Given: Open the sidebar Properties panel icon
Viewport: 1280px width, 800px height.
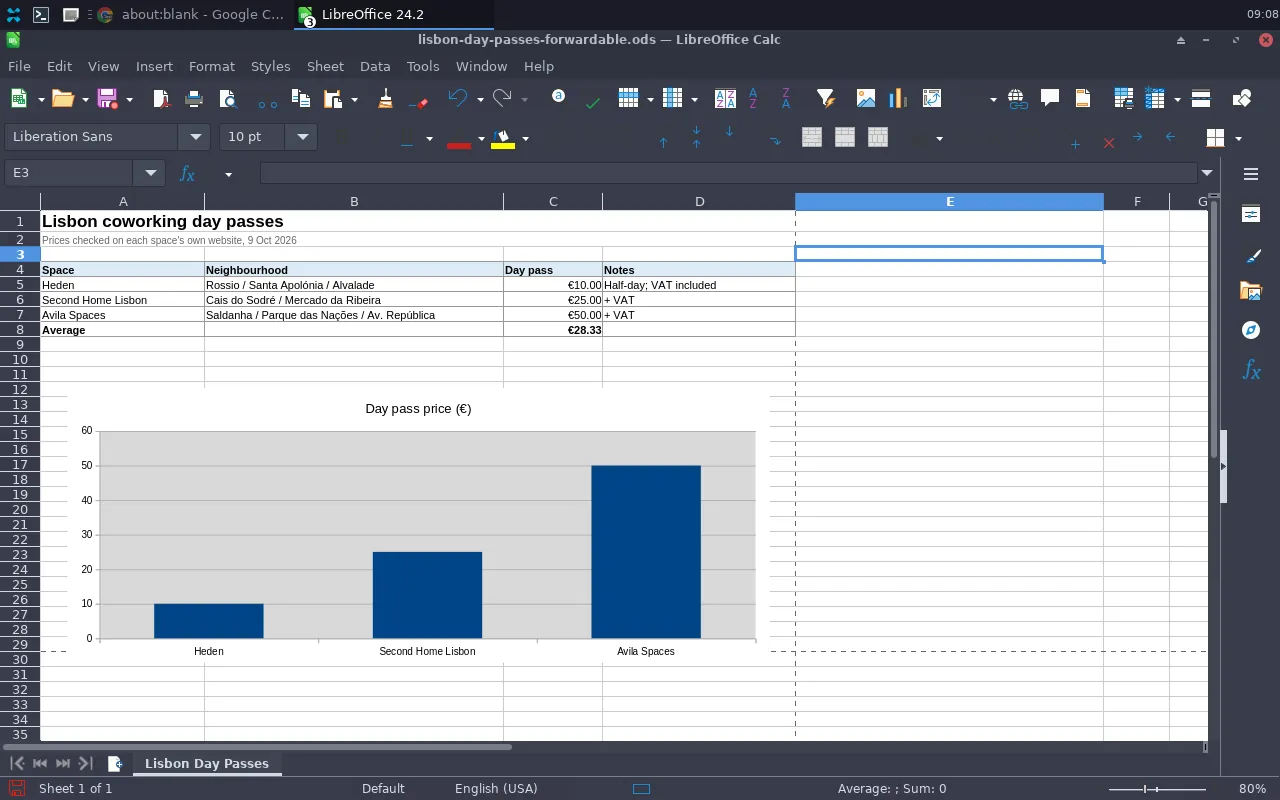Looking at the screenshot, I should click(1251, 213).
